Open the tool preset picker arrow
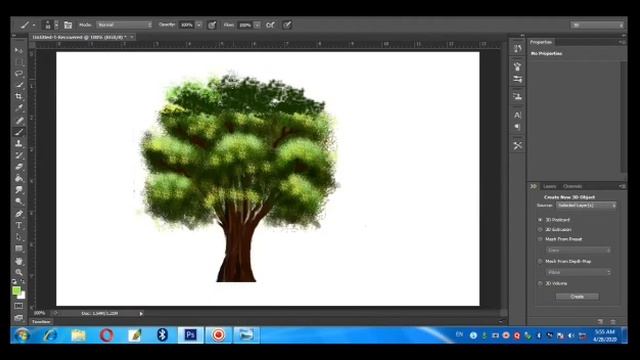The image size is (640, 360). pos(34,25)
